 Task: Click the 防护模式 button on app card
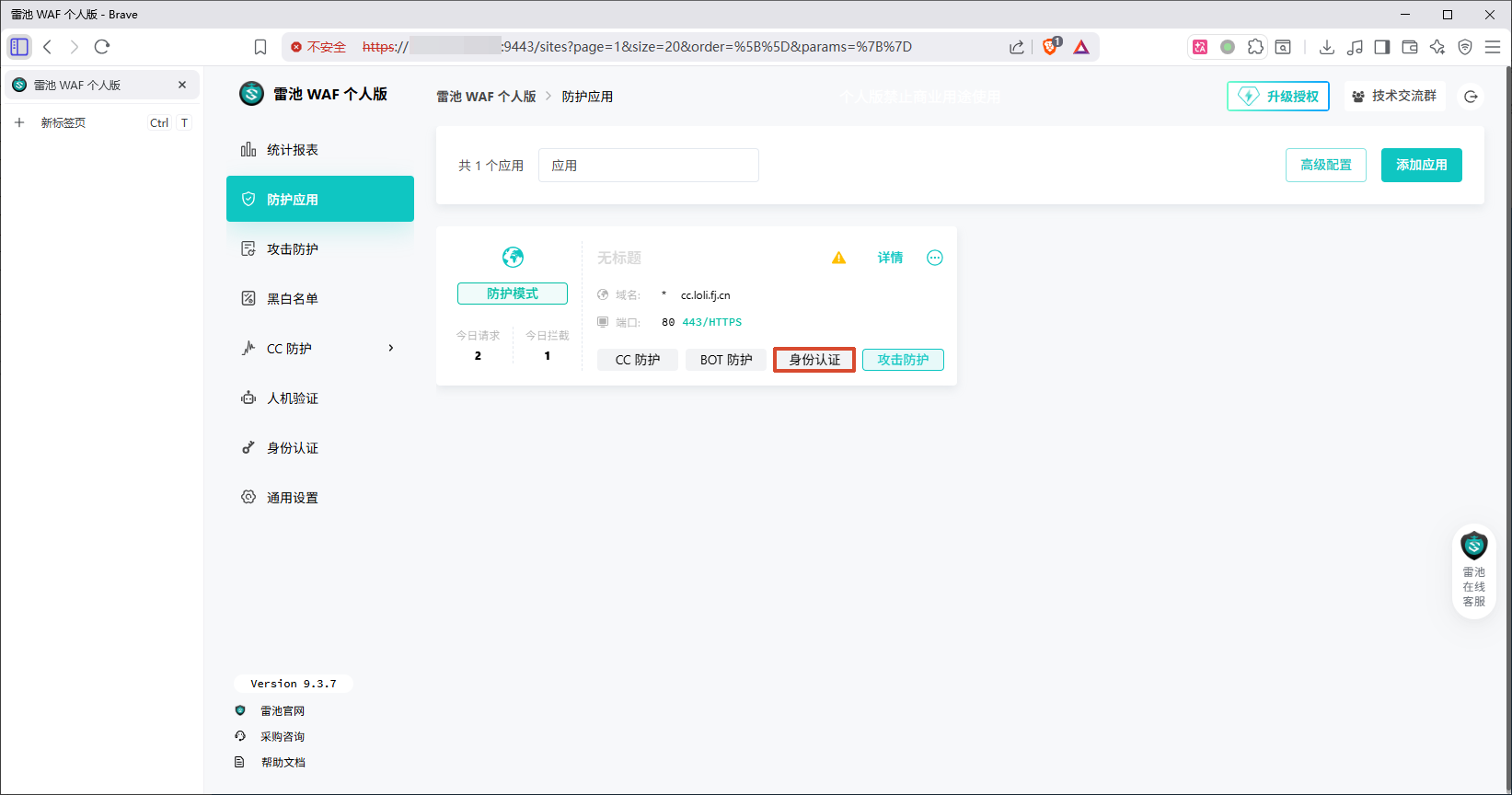coord(513,294)
